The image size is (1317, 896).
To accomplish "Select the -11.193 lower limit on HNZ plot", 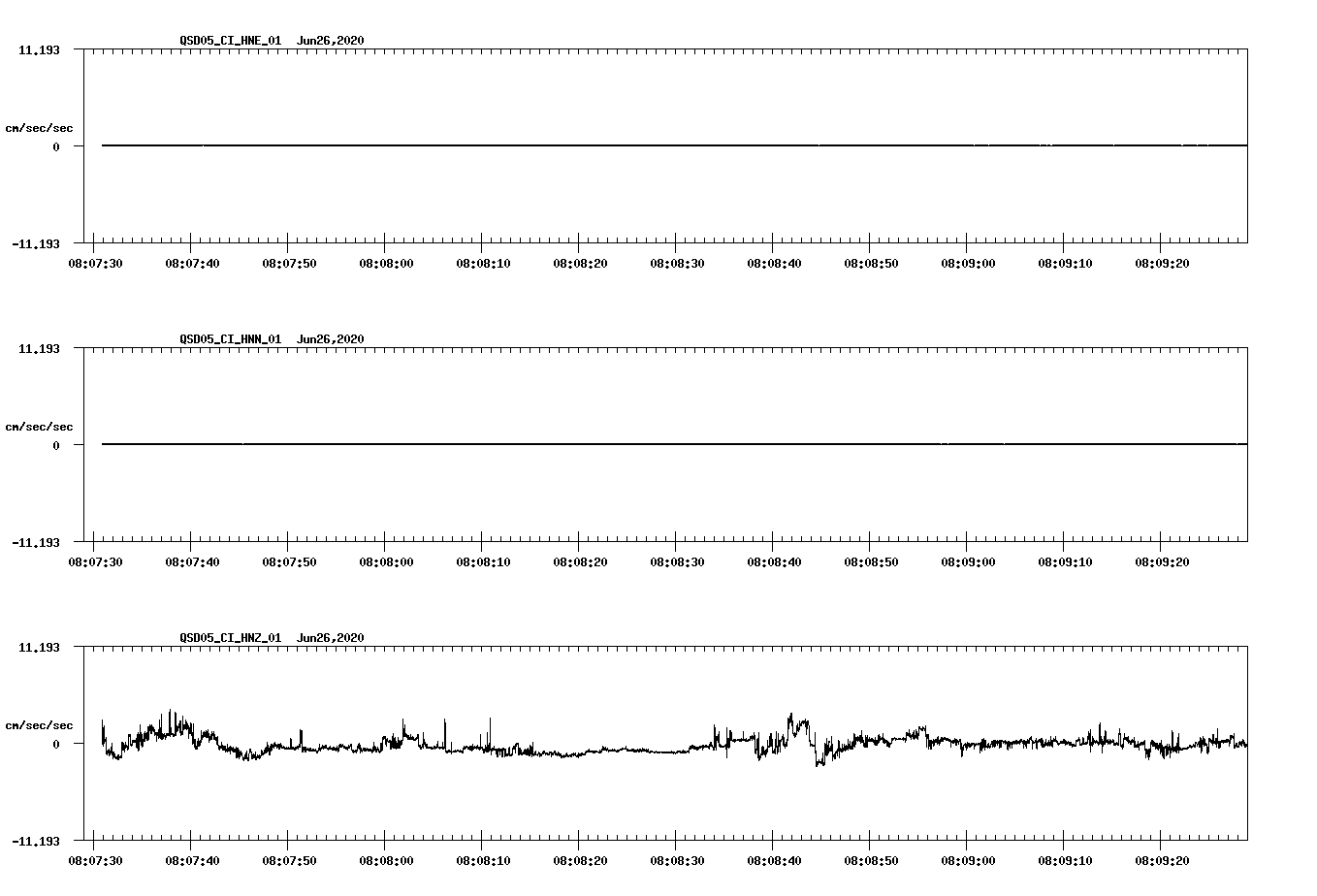I will (36, 841).
